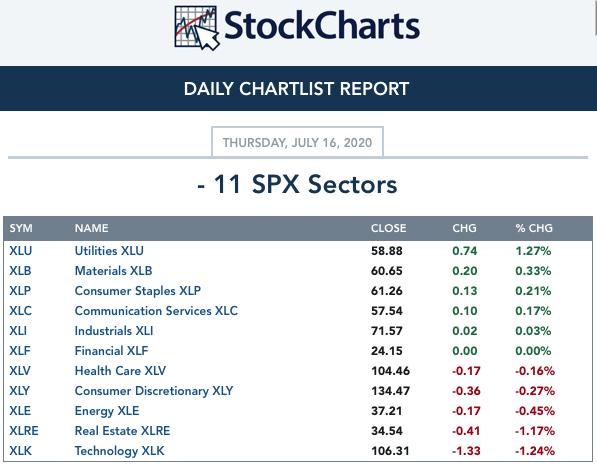Viewport: 597px width, 466px height.
Task: Click the Daily ChartList Report banner
Action: click(x=297, y=89)
